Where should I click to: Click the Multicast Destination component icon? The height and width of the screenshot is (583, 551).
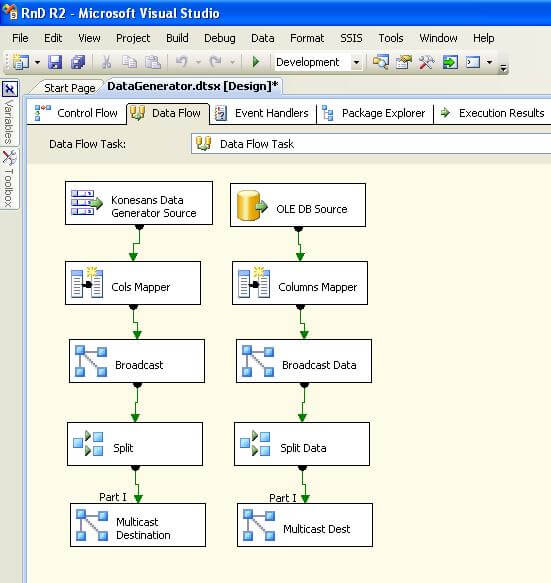point(92,525)
